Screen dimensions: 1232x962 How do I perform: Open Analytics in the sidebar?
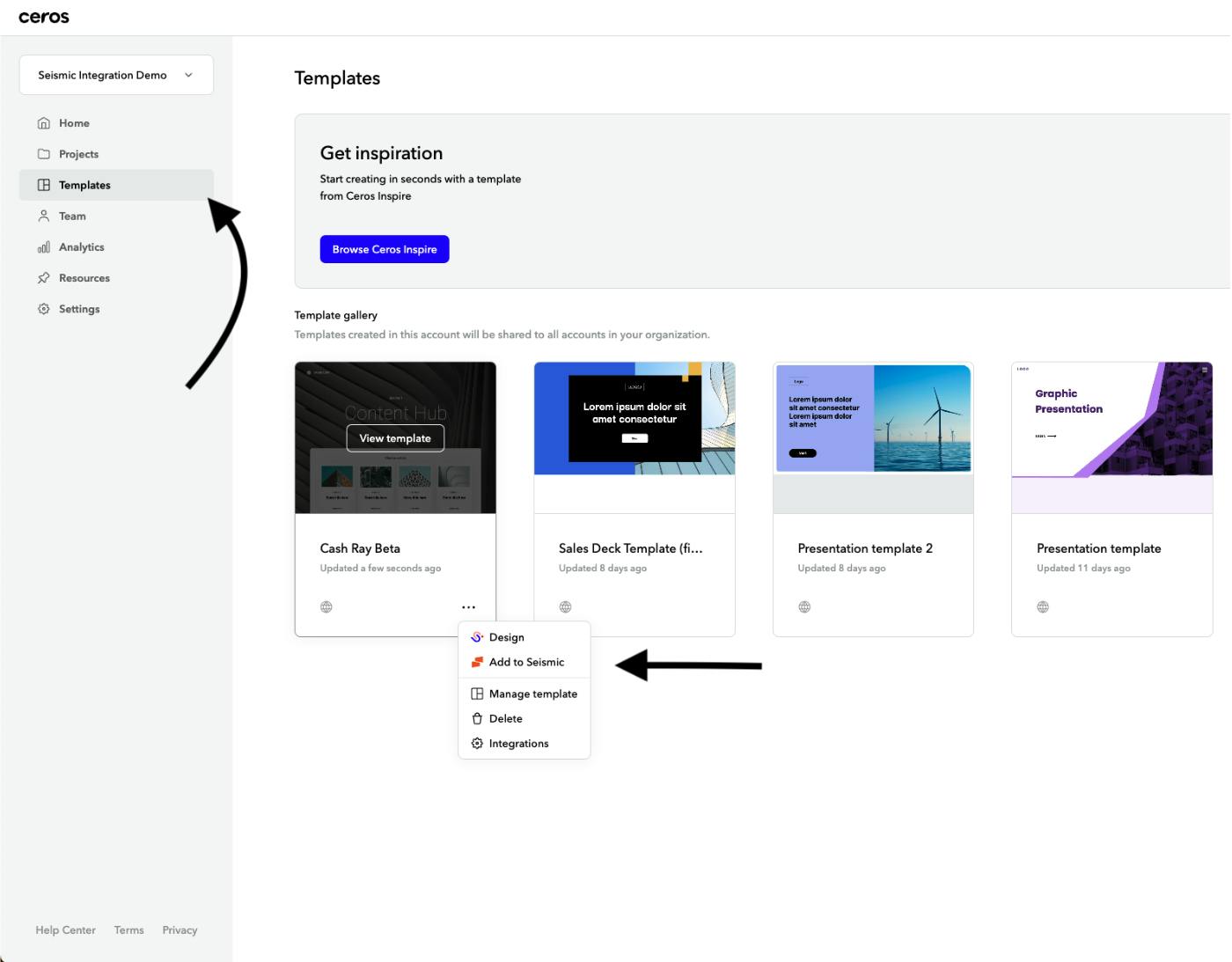point(116,247)
